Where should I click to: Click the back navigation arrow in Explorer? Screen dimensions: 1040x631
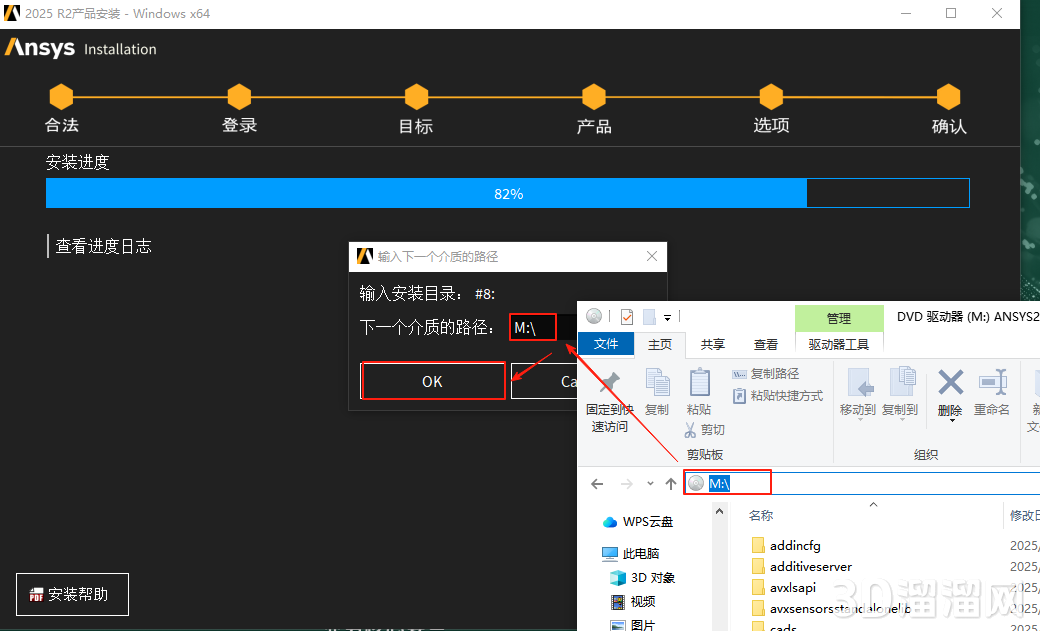(597, 483)
